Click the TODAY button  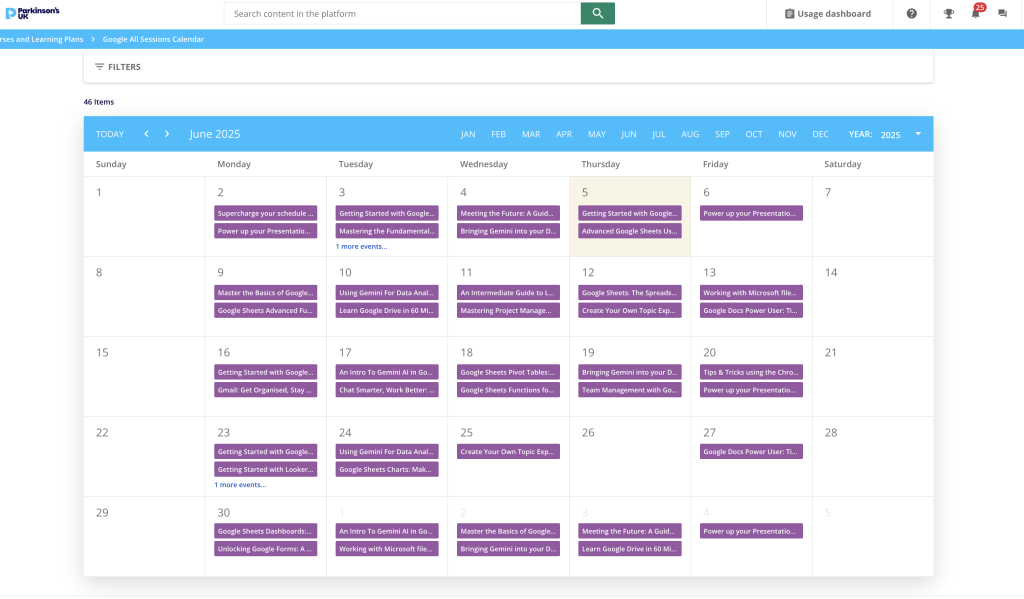pos(110,134)
